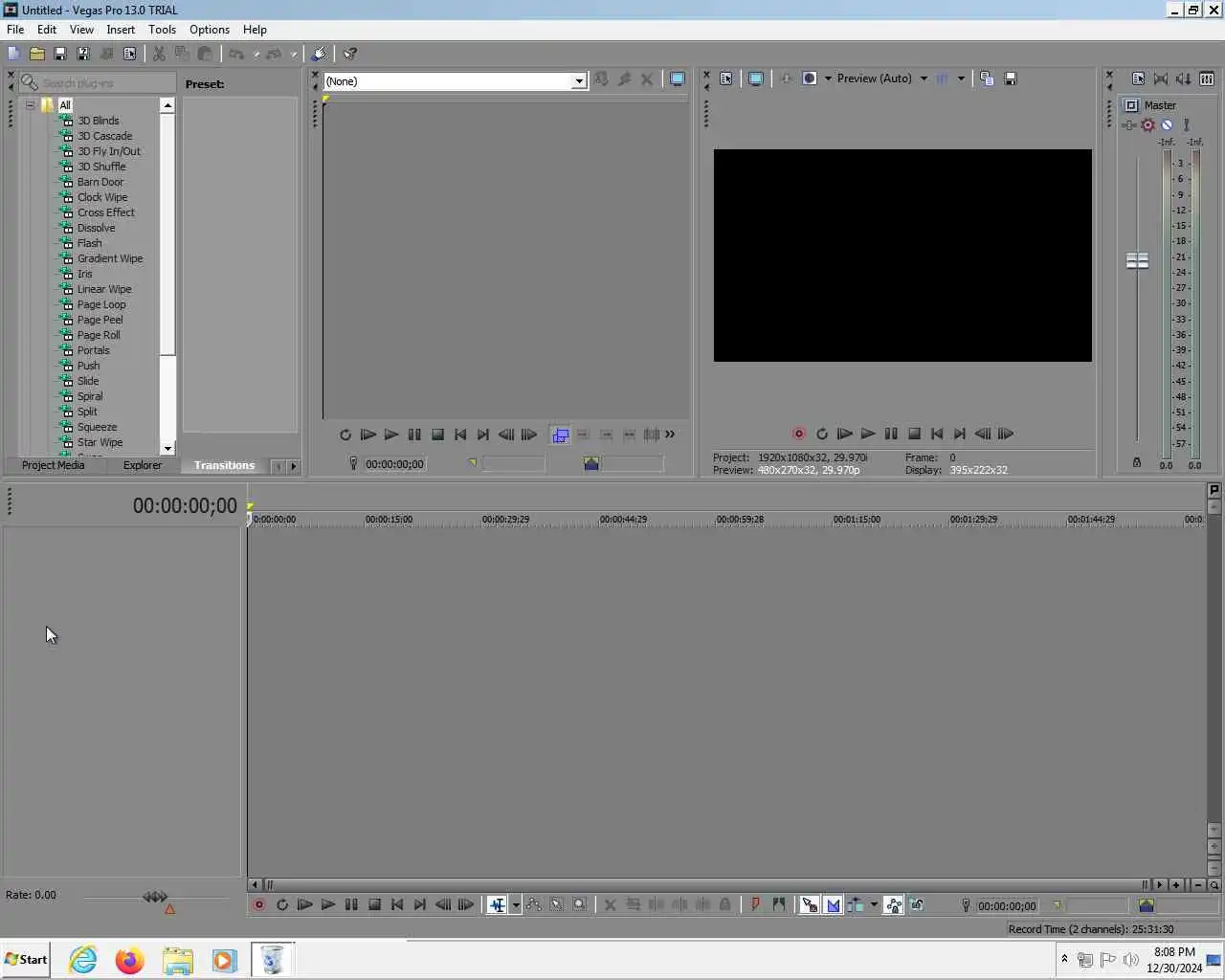Toggle Ignore Event Grouping
The width and height of the screenshot is (1225, 980).
(x=917, y=904)
